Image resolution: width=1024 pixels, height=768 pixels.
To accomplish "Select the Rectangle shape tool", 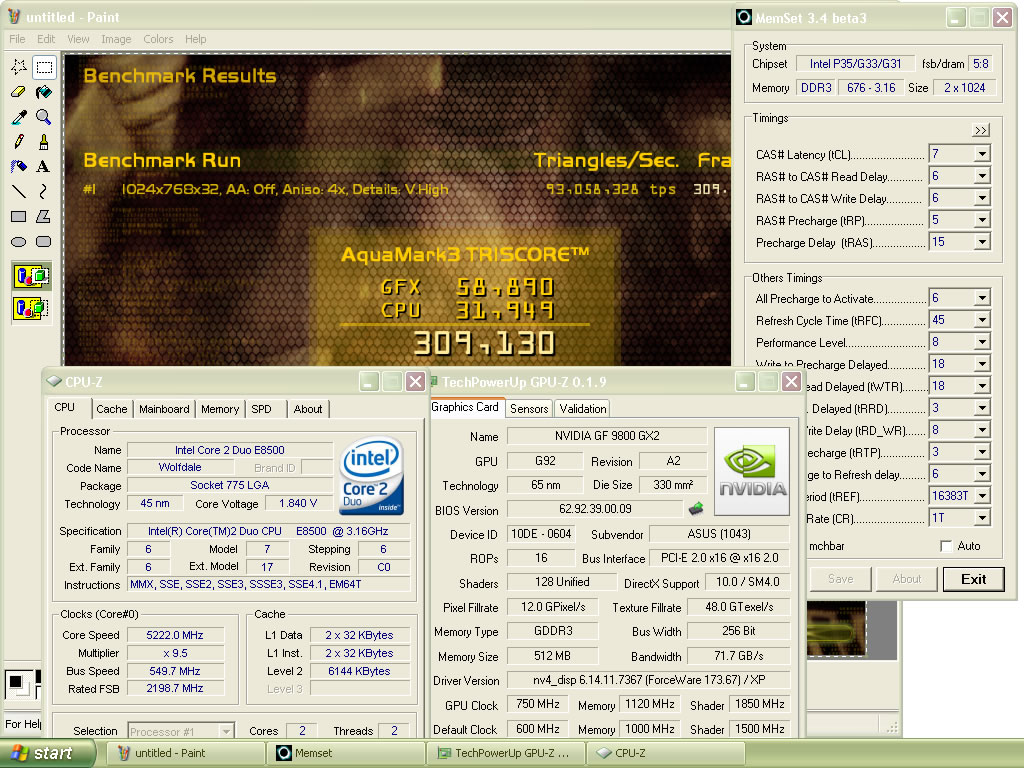I will (x=19, y=216).
